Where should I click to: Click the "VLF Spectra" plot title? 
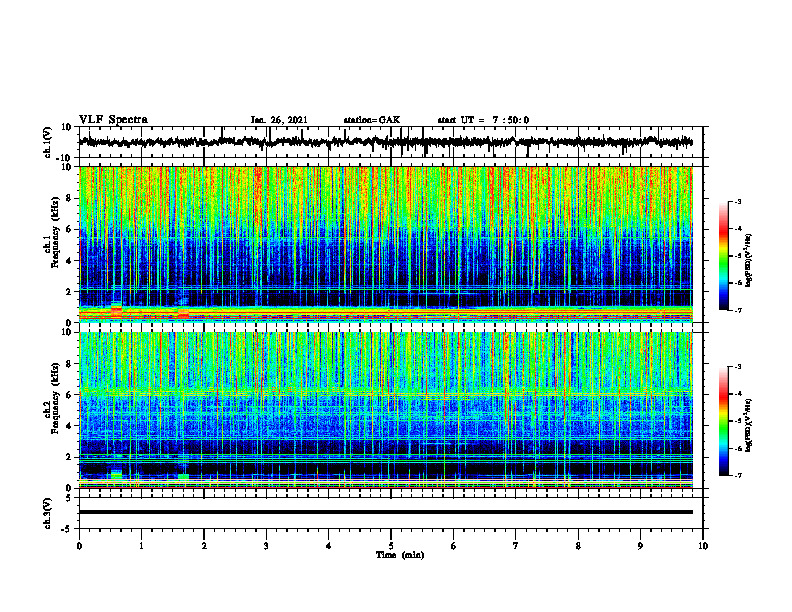[113, 120]
